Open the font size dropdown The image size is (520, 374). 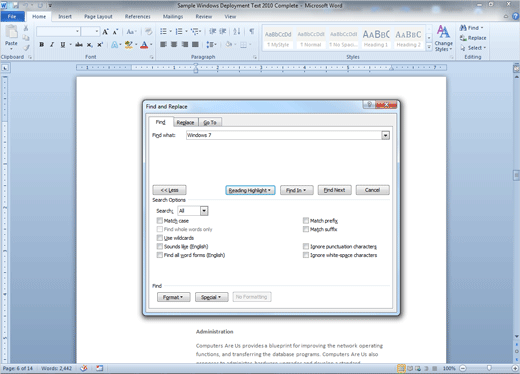click(x=97, y=32)
